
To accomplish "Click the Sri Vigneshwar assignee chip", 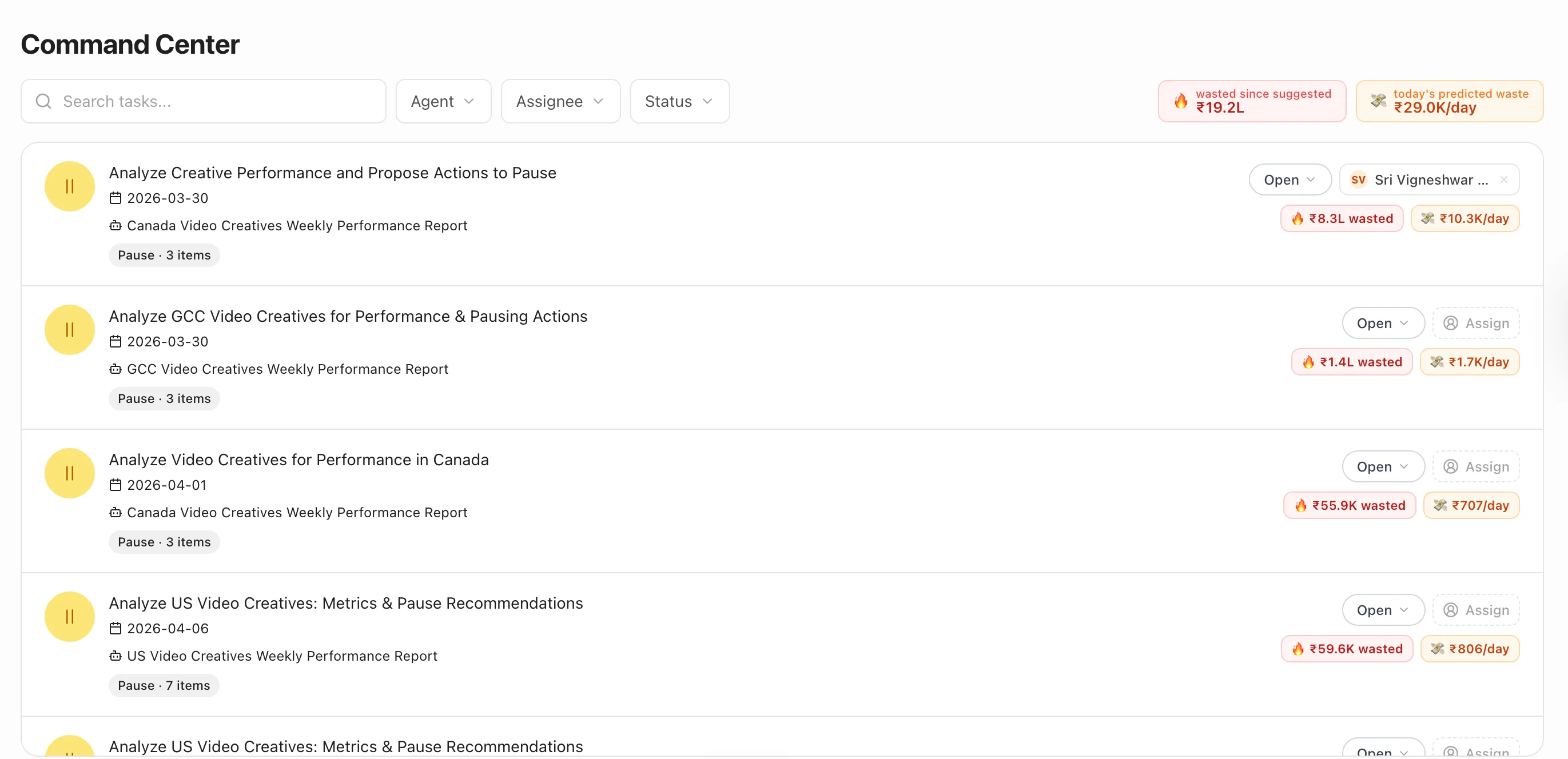I will click(1429, 180).
